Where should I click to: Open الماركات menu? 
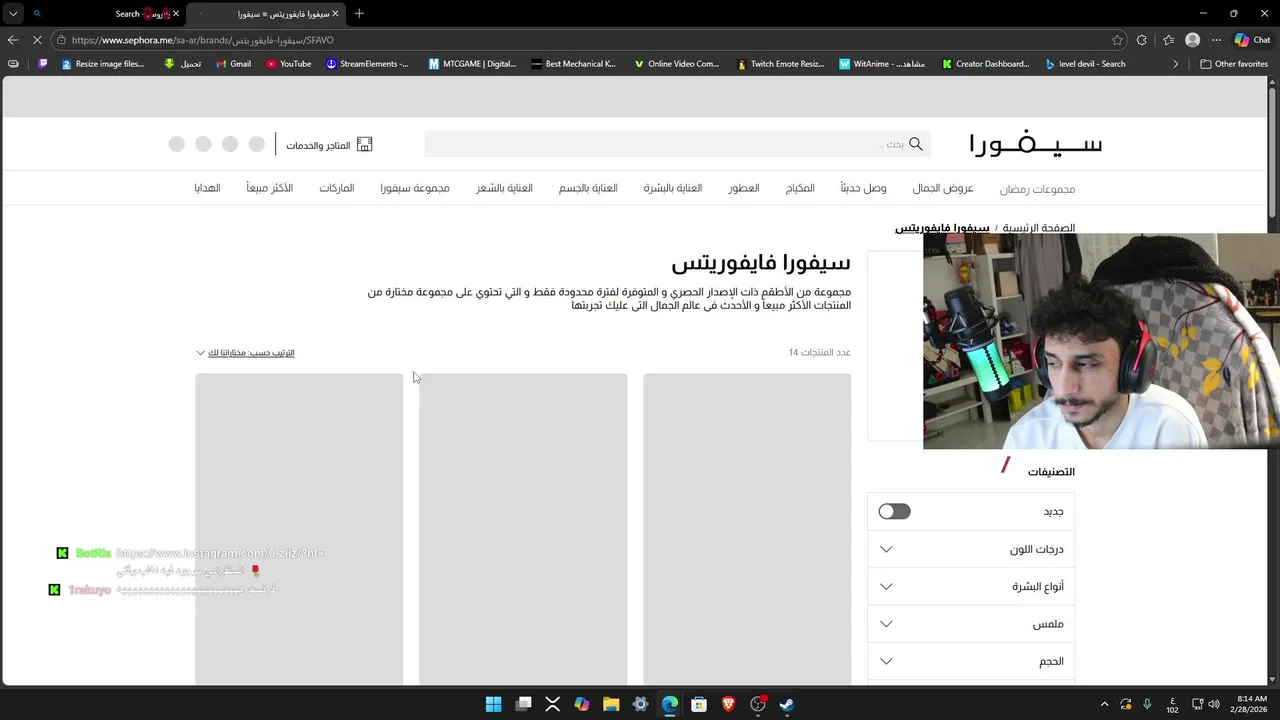[337, 188]
